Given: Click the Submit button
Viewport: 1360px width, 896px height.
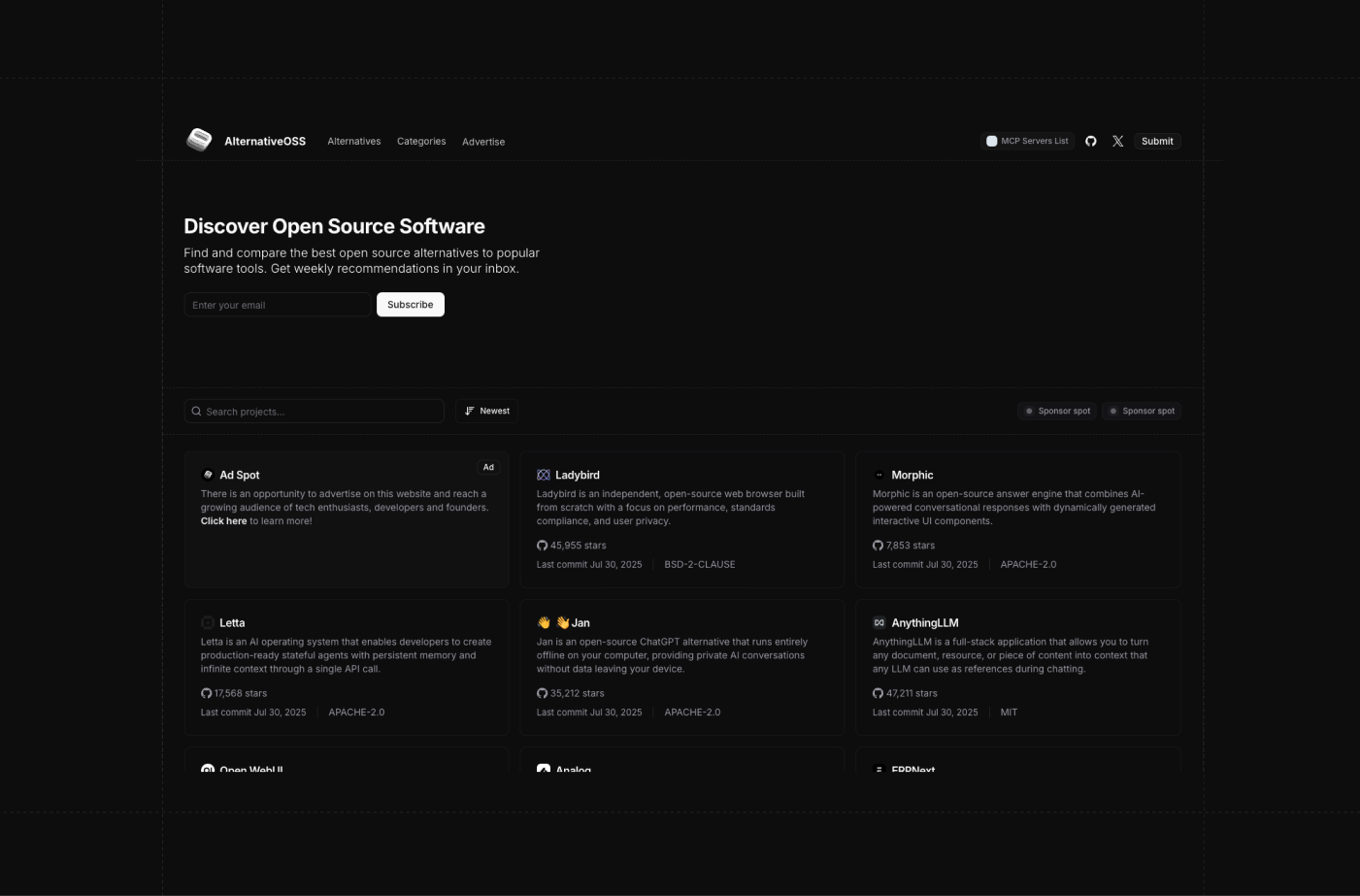Looking at the screenshot, I should pyautogui.click(x=1157, y=141).
